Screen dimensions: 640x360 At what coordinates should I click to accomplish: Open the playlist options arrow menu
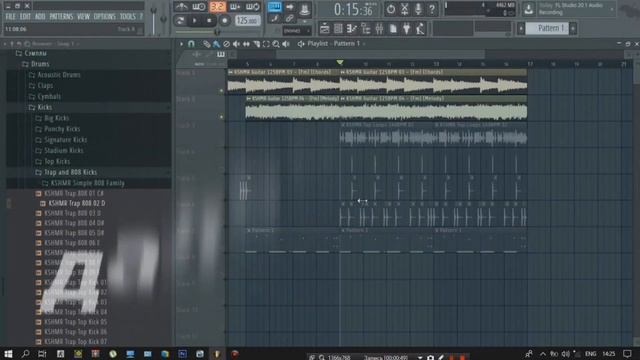[181, 44]
